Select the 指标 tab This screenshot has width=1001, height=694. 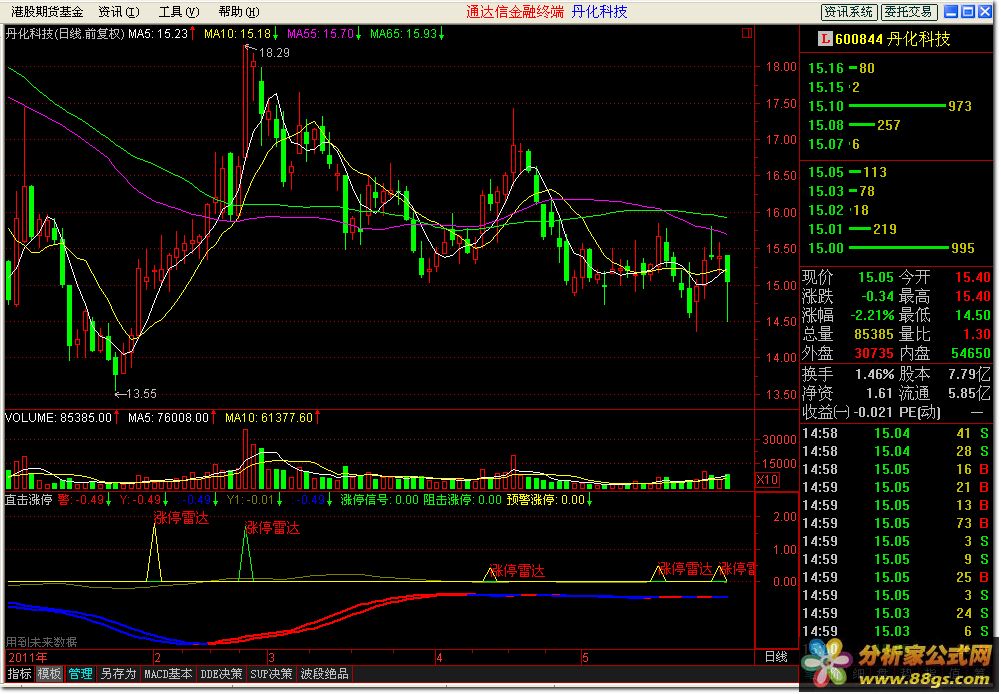[x=19, y=674]
